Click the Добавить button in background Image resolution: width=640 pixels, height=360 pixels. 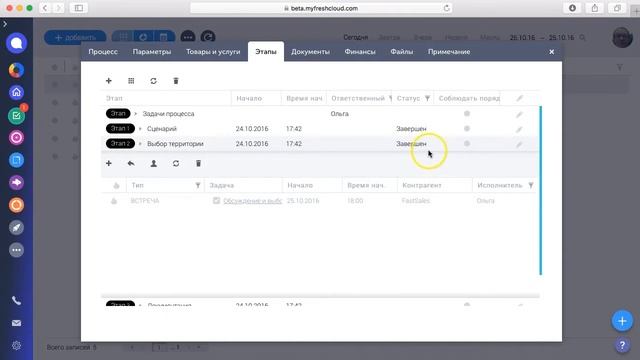75,38
